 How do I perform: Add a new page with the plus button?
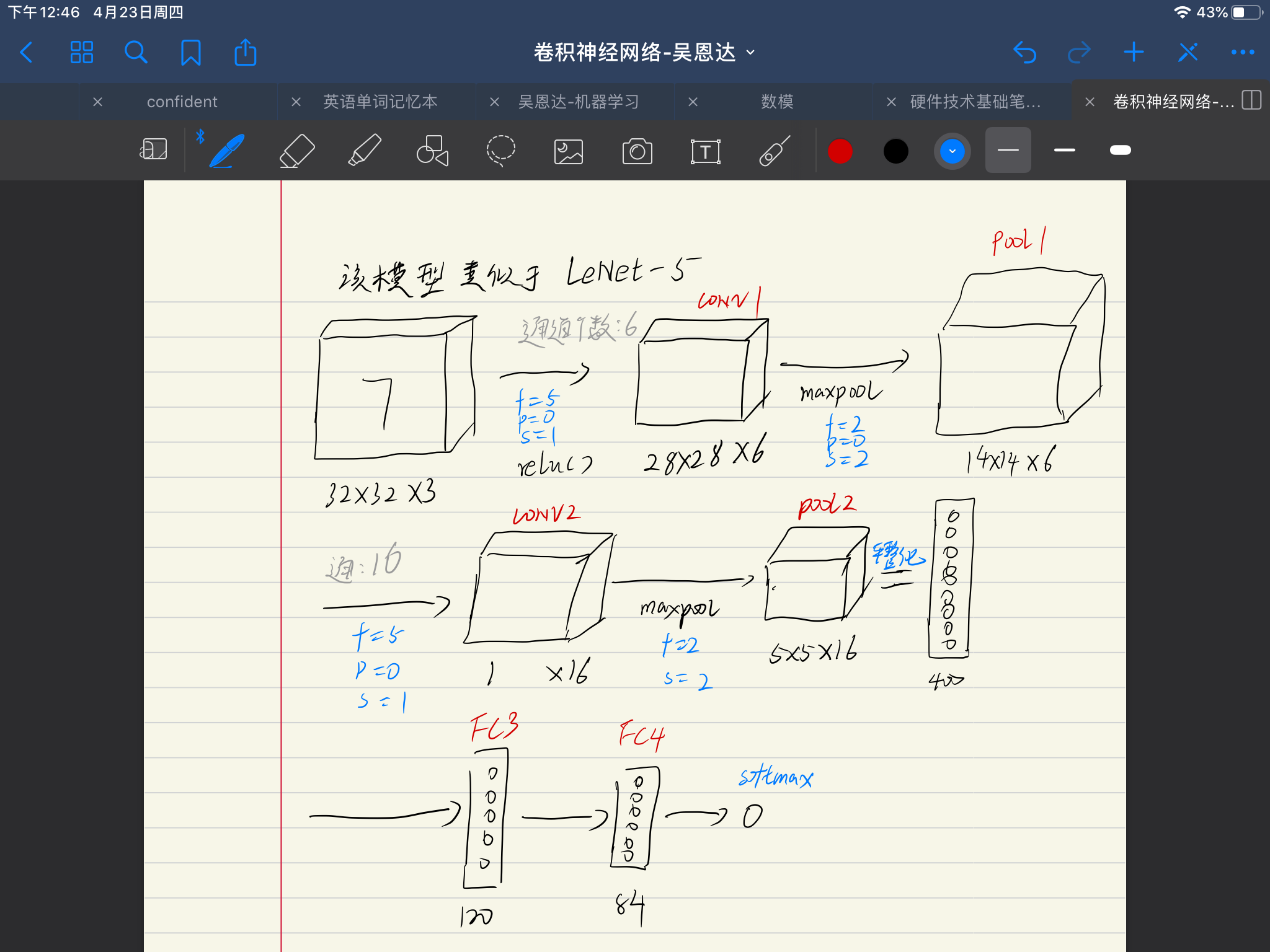pyautogui.click(x=1133, y=52)
